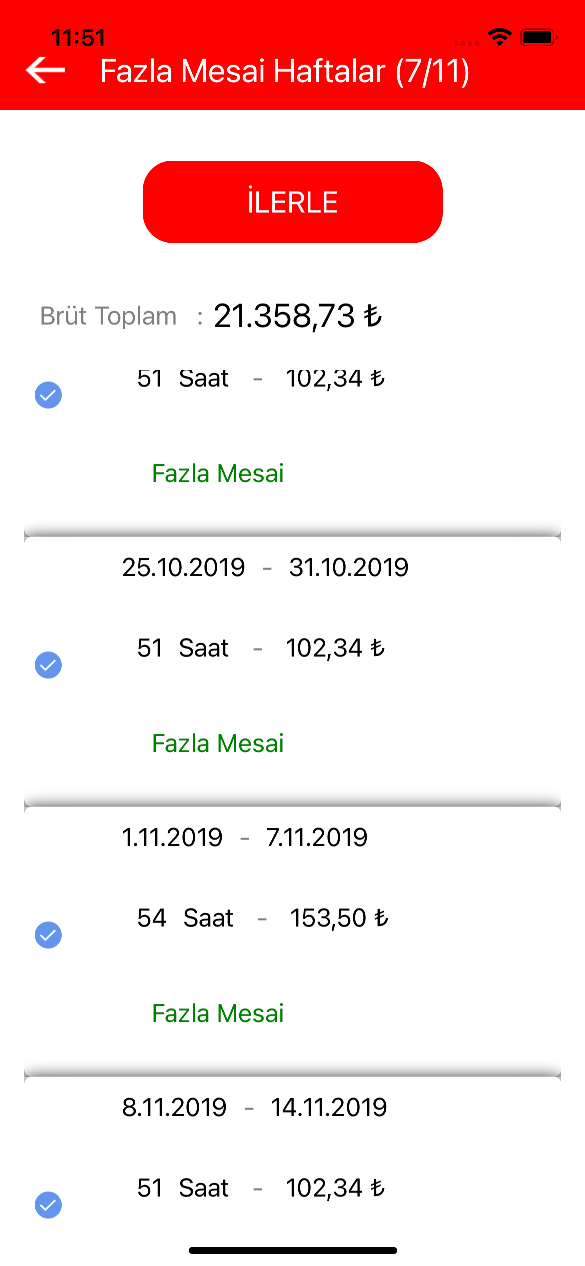Tap the Fazla Mesai Haftalar (7/11) title
Viewport: 585px width, 1266px height.
click(x=285, y=72)
